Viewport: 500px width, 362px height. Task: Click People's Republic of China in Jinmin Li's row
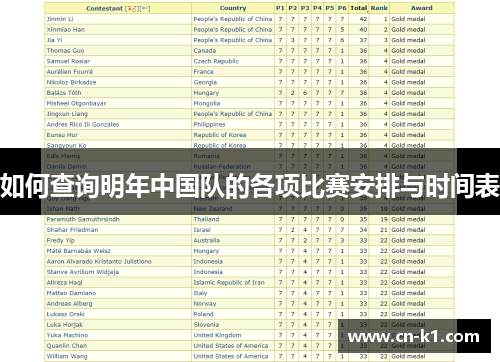click(x=233, y=19)
